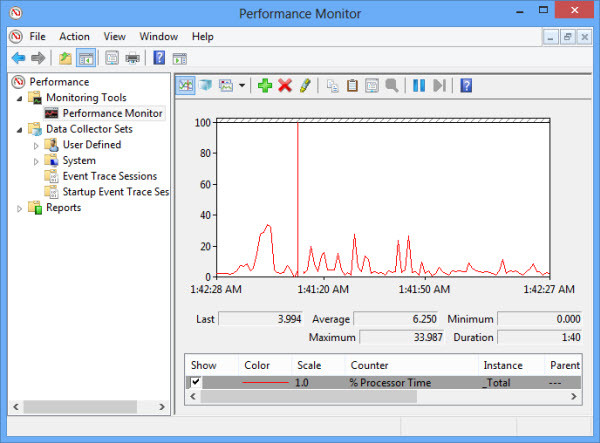Click the blue Back arrow
The width and height of the screenshot is (600, 443).
click(18, 58)
